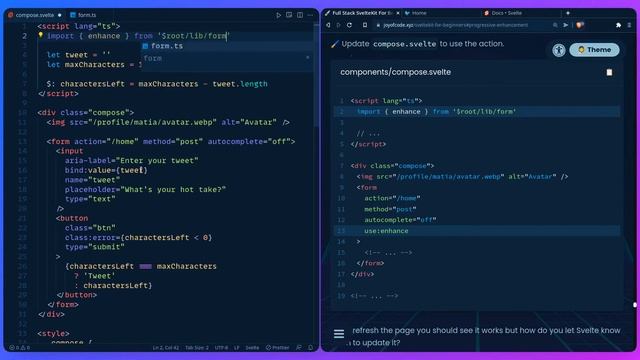
Task: Open the preview icon in editor title bar
Action: click(289, 15)
